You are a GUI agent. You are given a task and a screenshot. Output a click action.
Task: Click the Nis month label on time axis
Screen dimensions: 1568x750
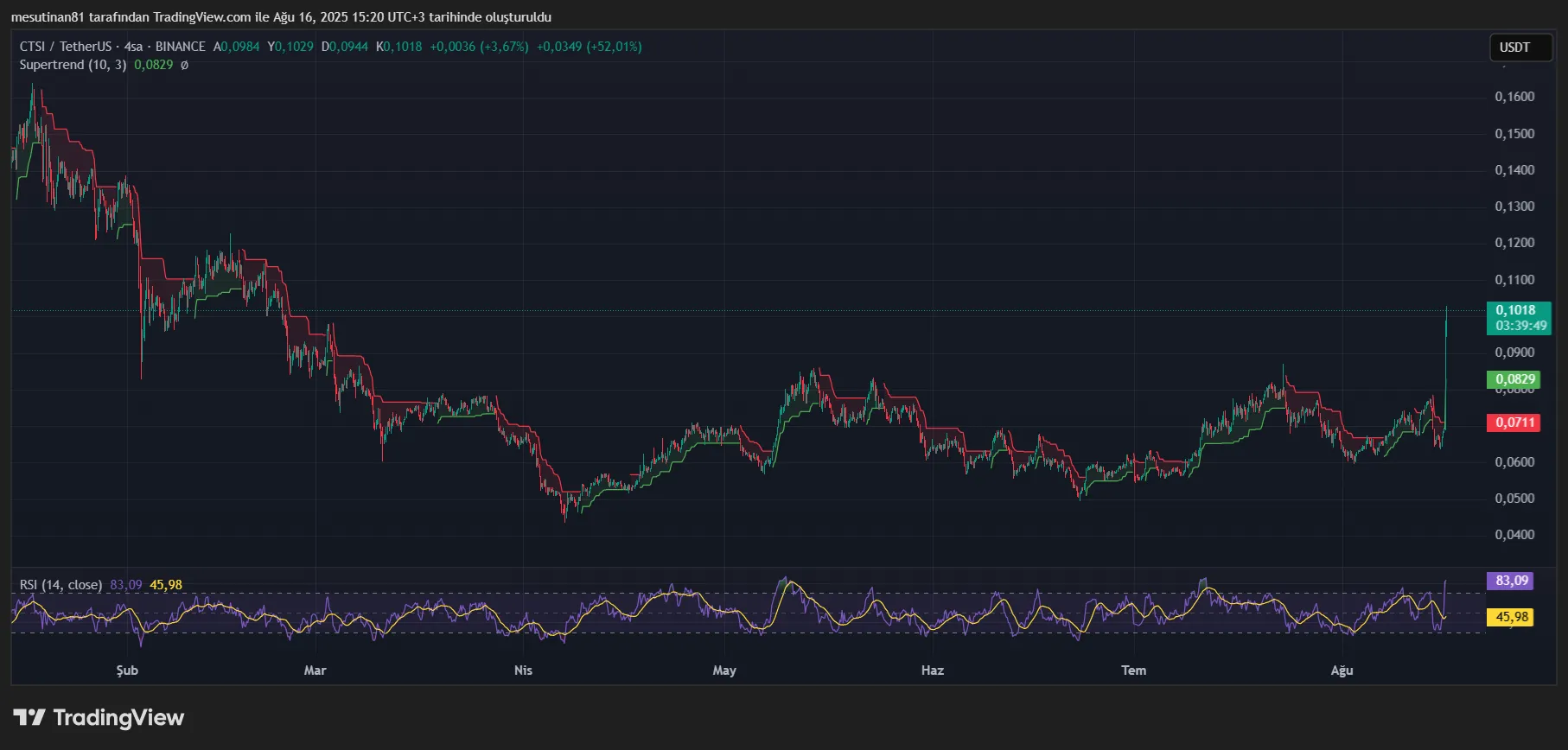click(523, 671)
